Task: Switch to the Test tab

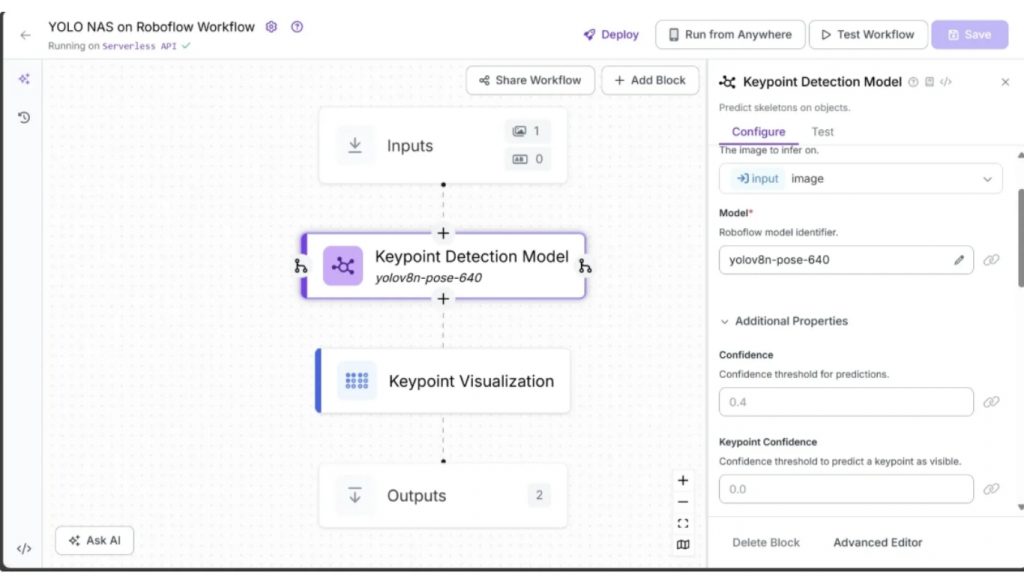Action: 822,131
